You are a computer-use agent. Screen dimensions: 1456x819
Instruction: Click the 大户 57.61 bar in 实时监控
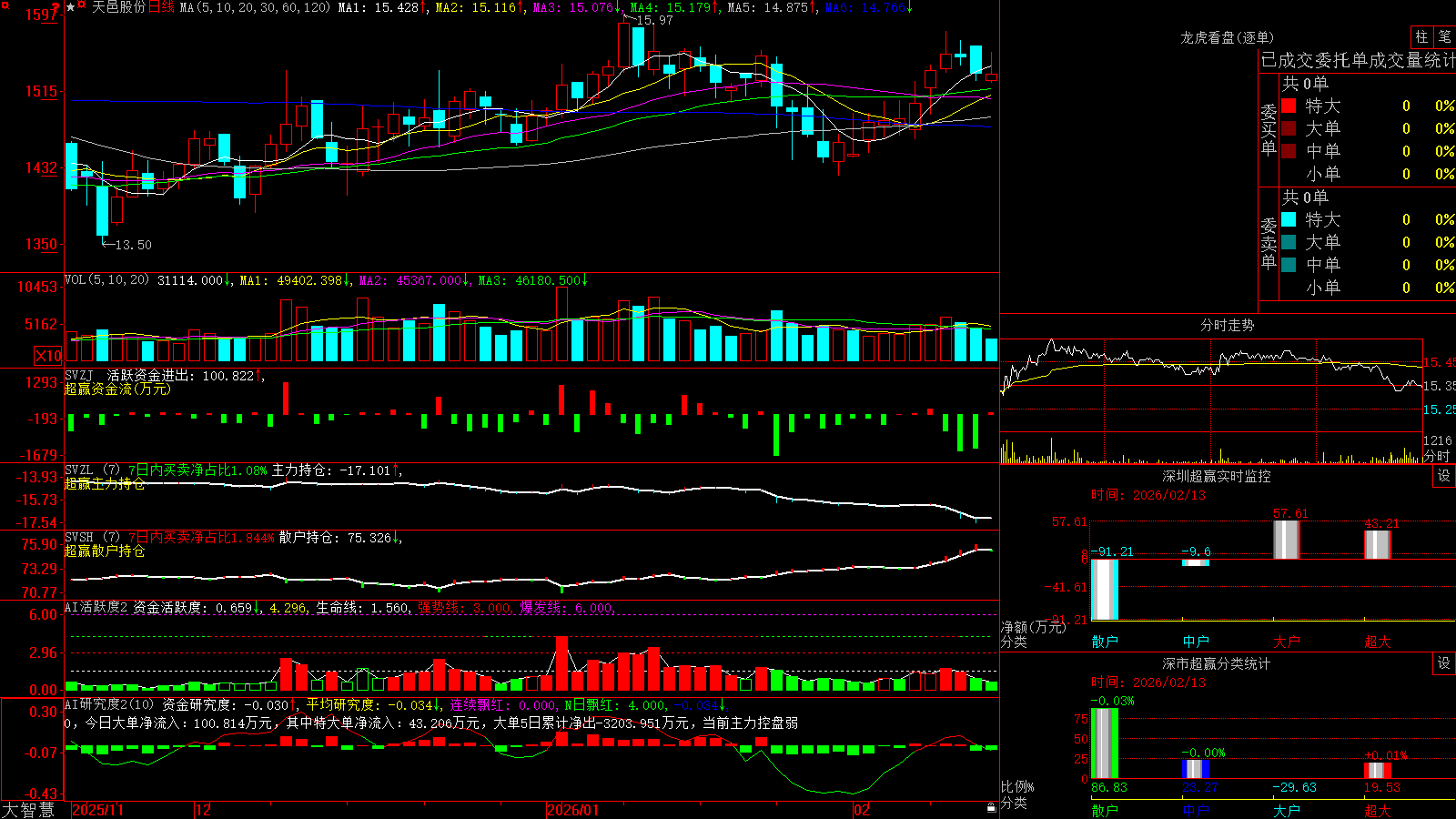pos(1287,540)
